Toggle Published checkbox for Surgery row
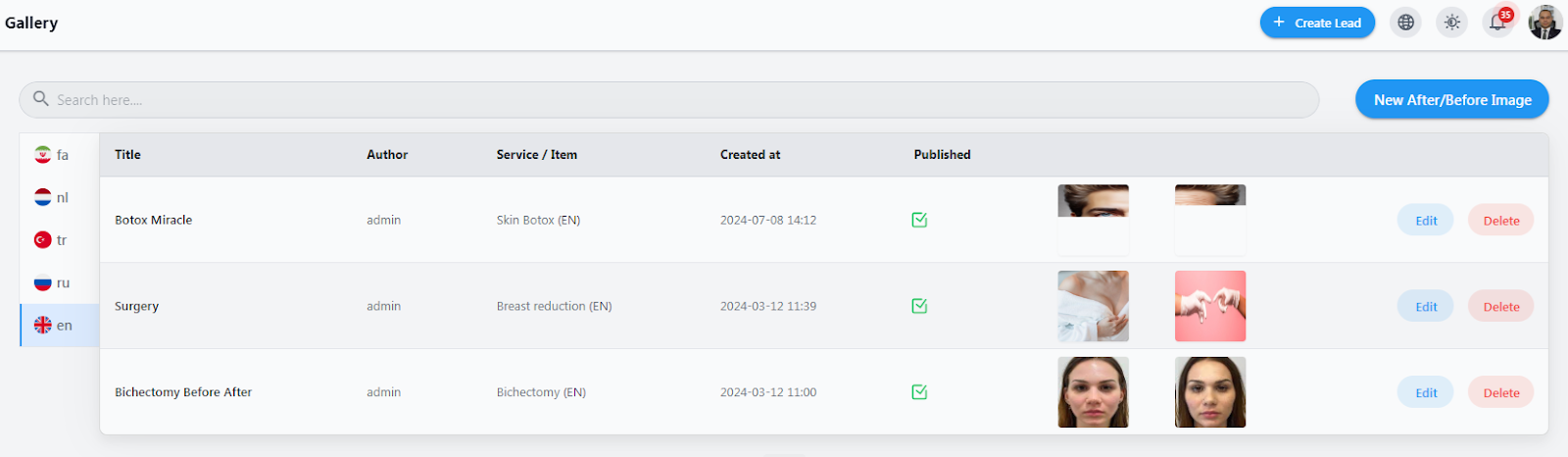This screenshot has width=1568, height=457. point(919,306)
